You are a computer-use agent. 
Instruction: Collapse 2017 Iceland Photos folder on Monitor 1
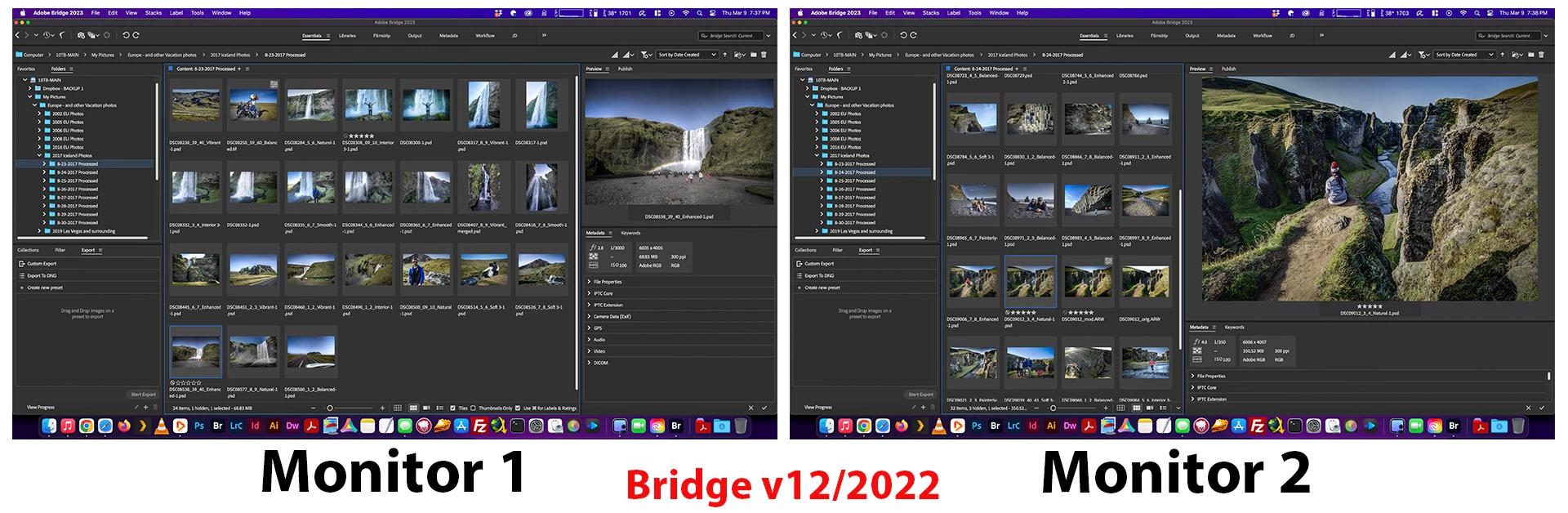[39, 155]
